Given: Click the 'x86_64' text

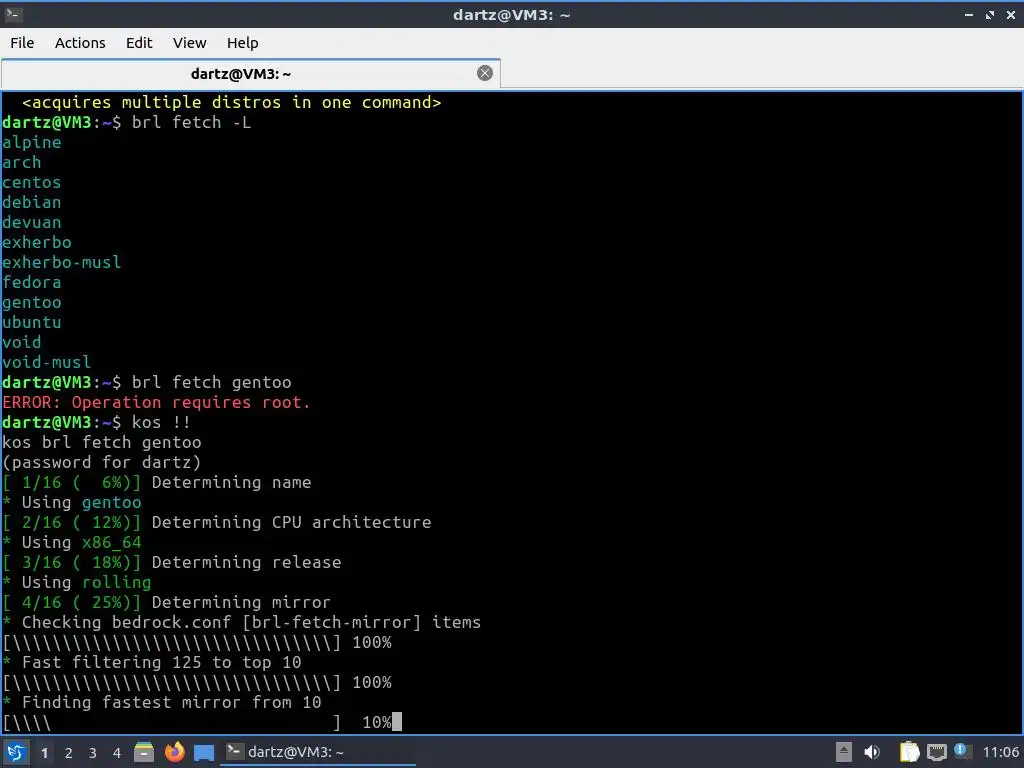Looking at the screenshot, I should 112,543.
